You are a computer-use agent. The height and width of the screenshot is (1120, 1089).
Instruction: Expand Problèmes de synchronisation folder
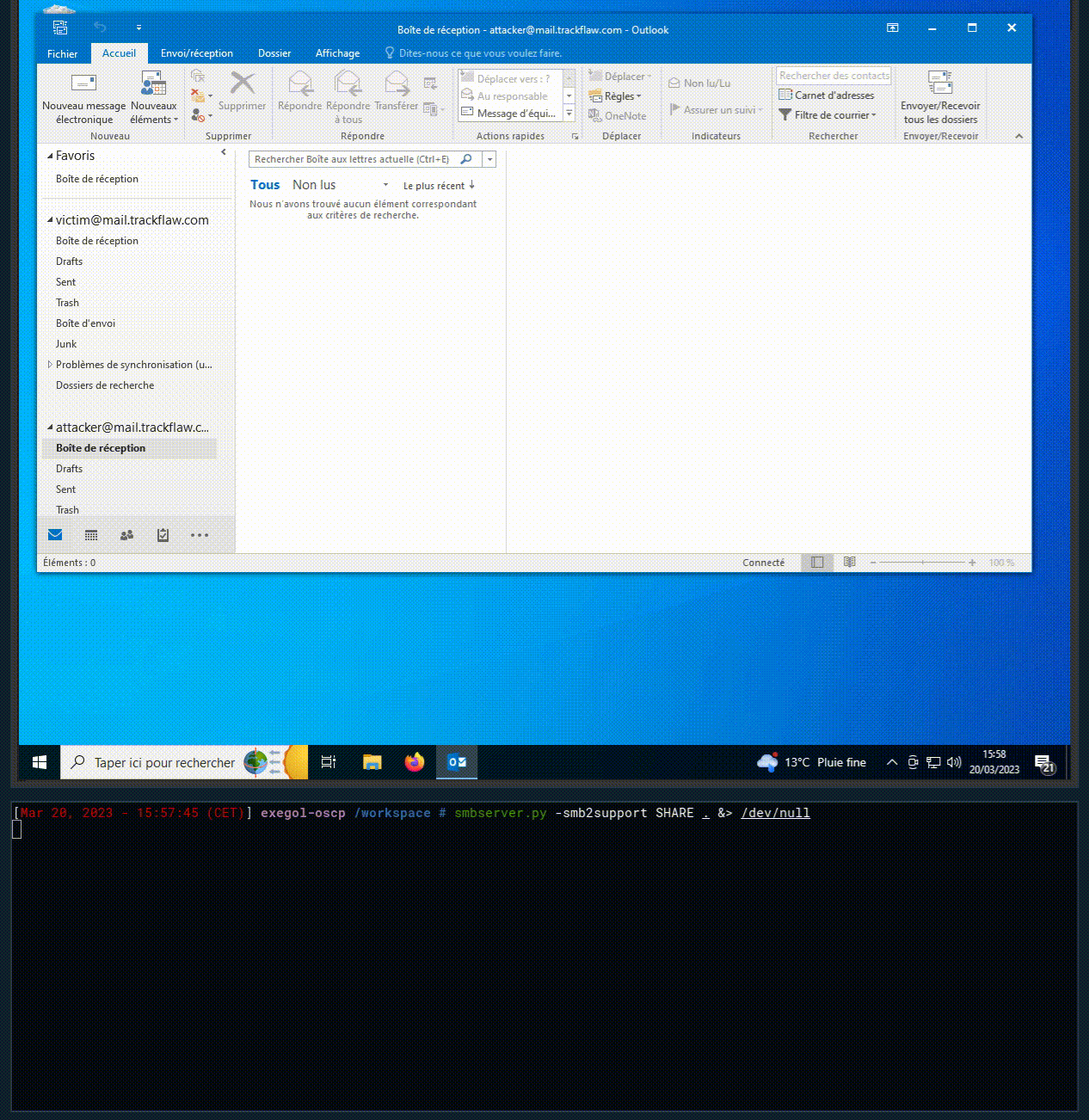[x=50, y=365]
